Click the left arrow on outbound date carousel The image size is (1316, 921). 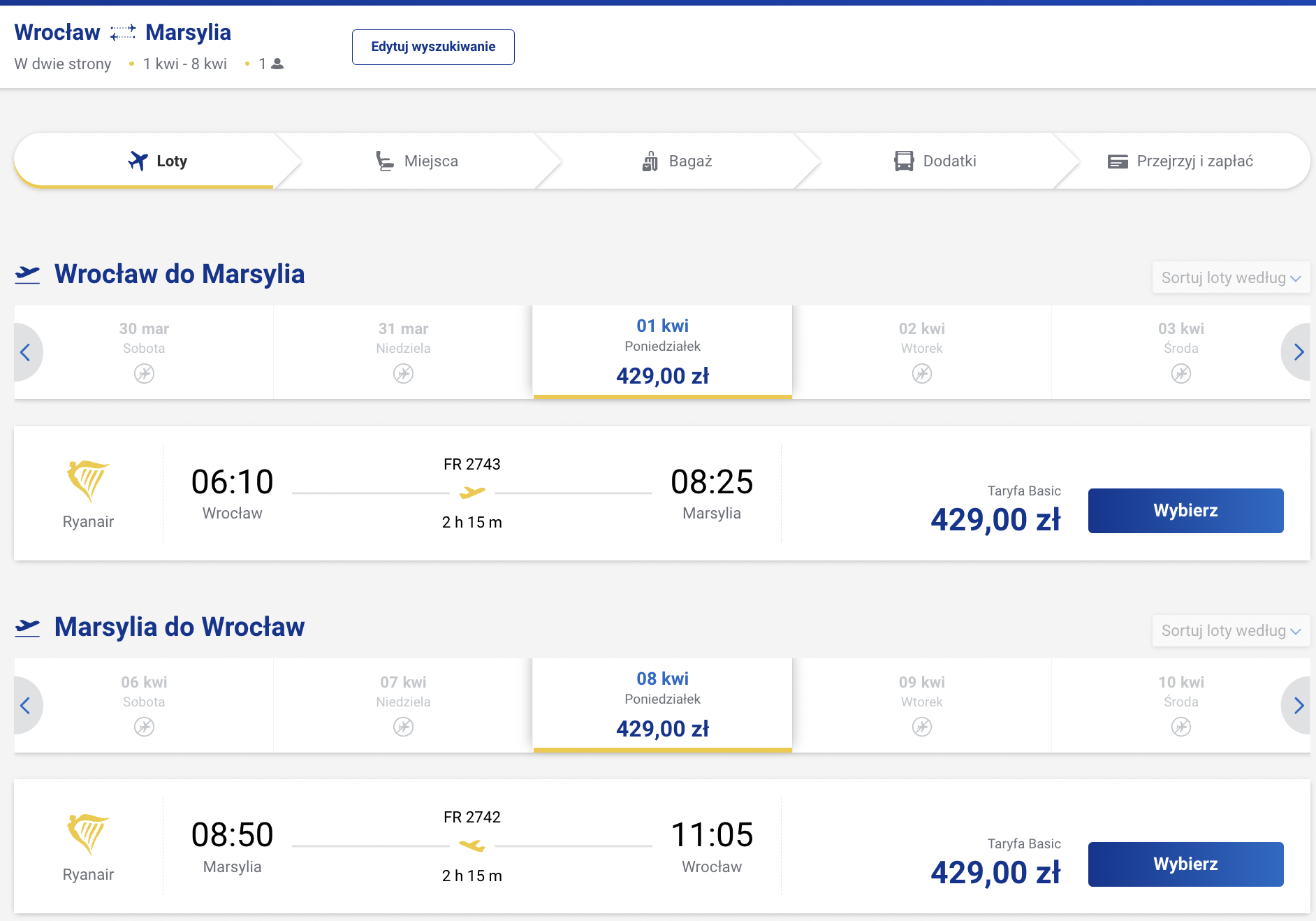26,352
